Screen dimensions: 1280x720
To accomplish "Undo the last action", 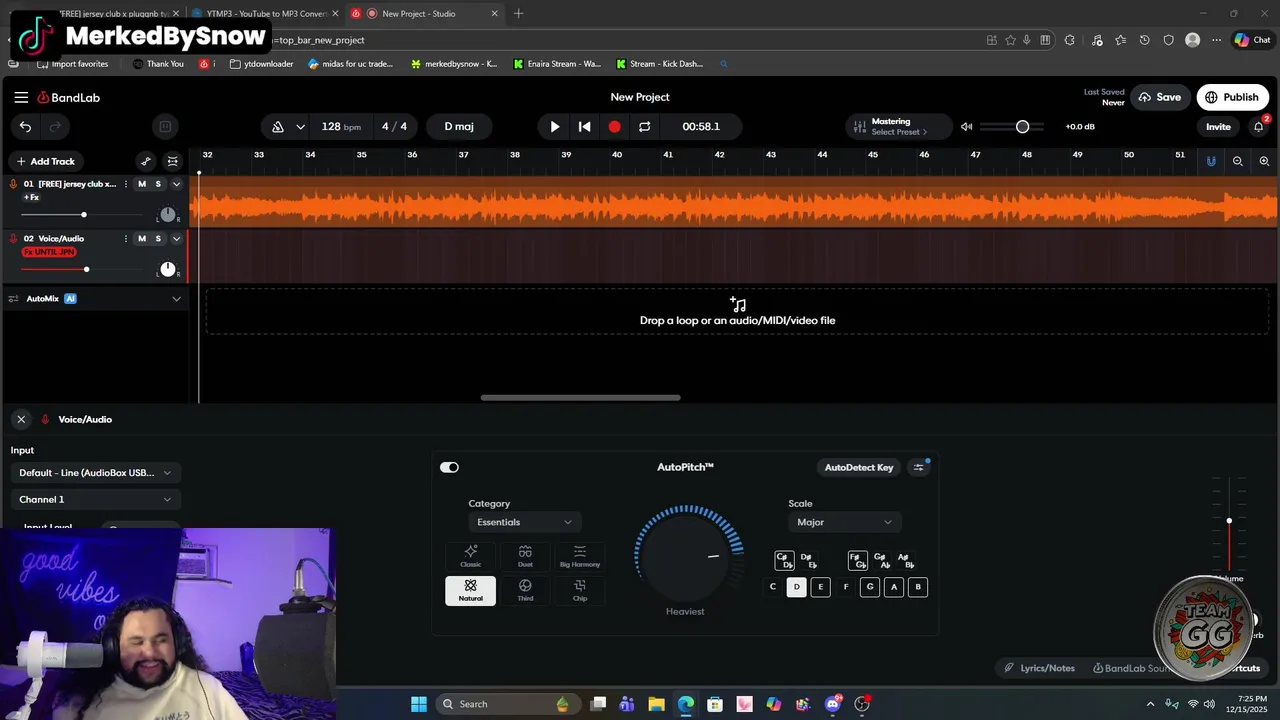I will (25, 126).
